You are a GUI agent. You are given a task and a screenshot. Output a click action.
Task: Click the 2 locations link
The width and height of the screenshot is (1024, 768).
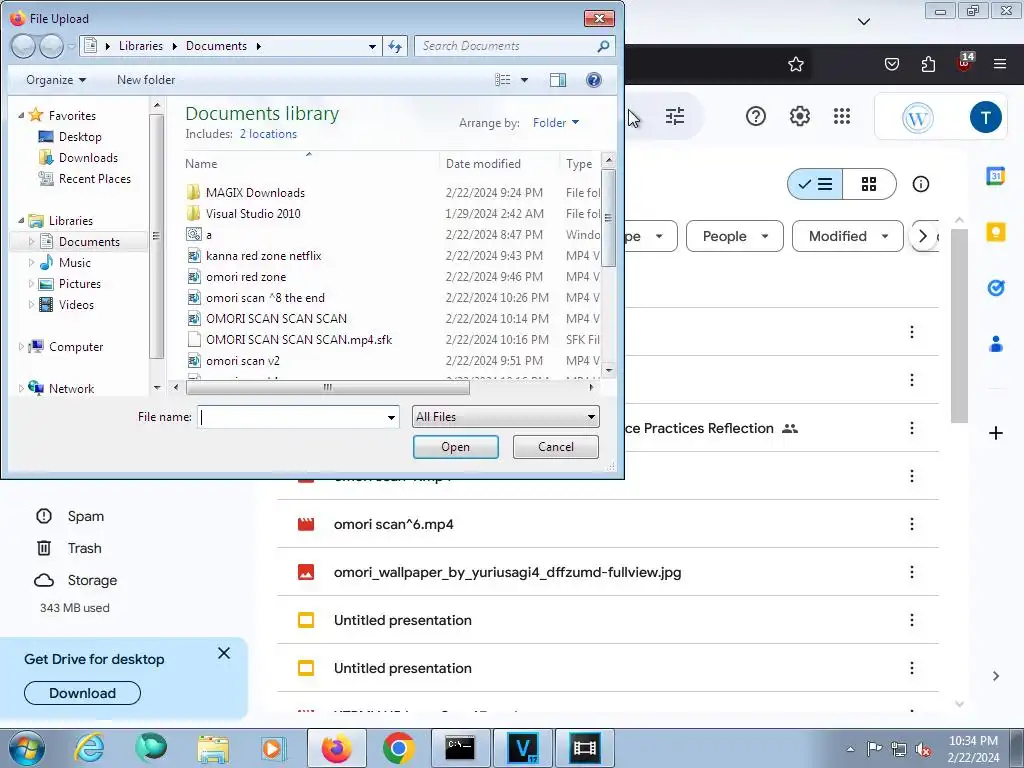click(268, 134)
